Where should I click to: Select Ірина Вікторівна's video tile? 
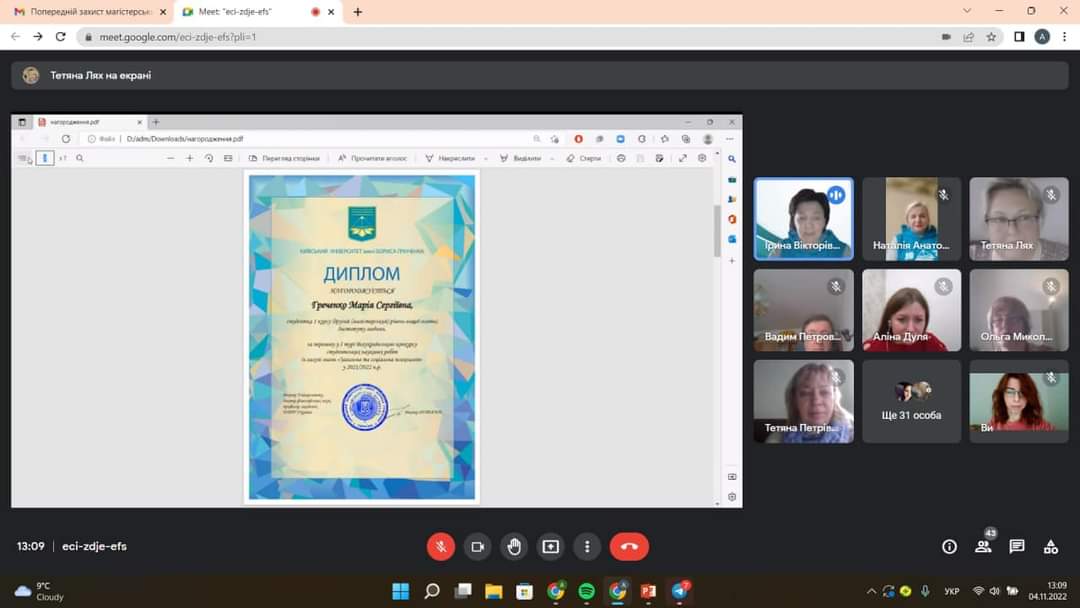click(803, 219)
